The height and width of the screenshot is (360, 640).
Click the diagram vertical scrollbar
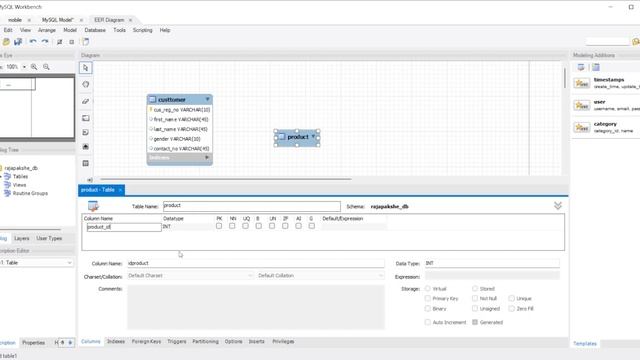pos(565,78)
